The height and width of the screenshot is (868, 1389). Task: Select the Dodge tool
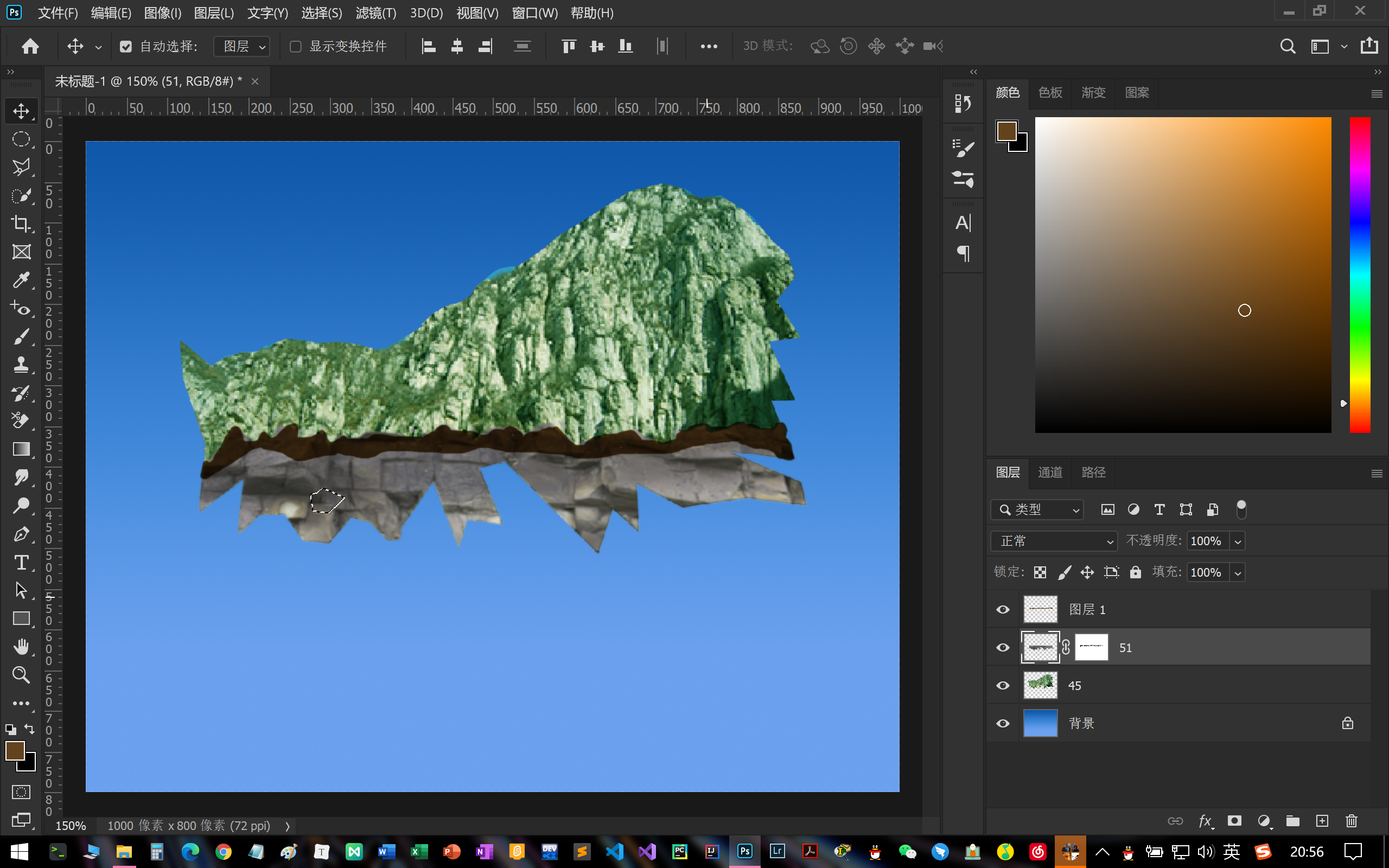[21, 506]
